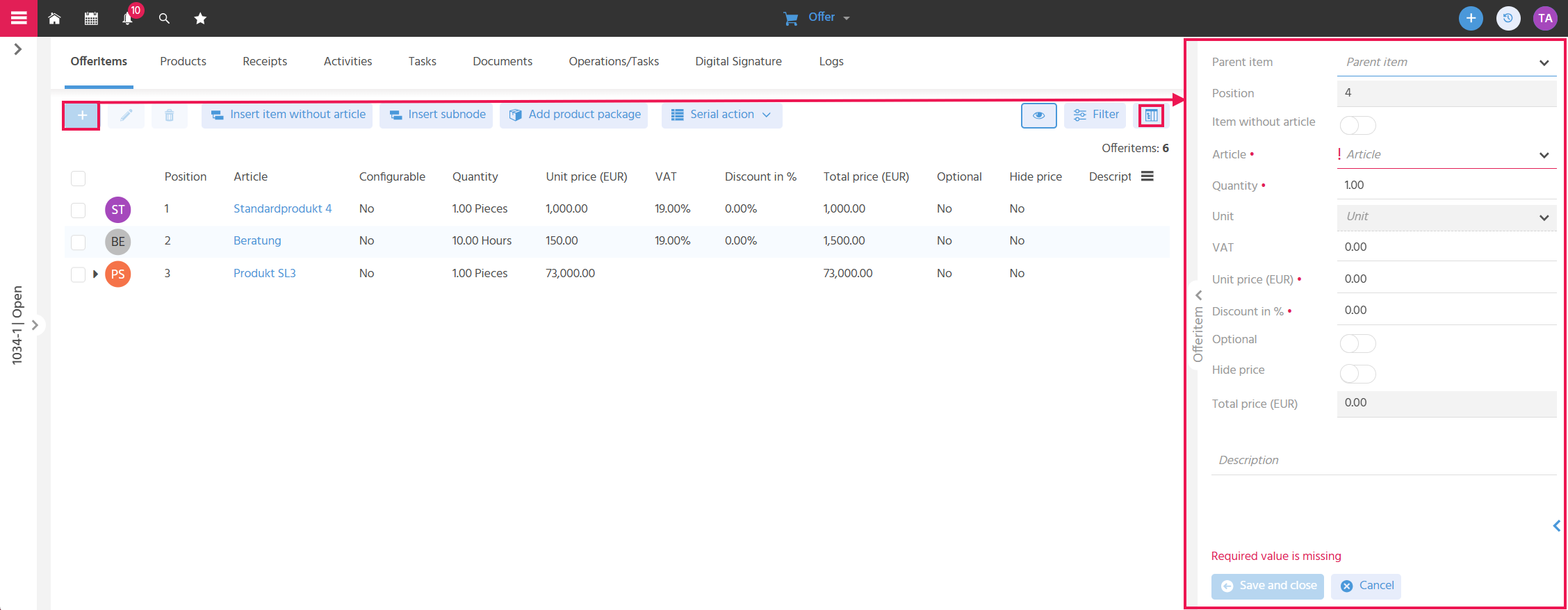Click the blue plus create button in top bar
Image resolution: width=1568 pixels, height=610 pixels.
point(1471,18)
